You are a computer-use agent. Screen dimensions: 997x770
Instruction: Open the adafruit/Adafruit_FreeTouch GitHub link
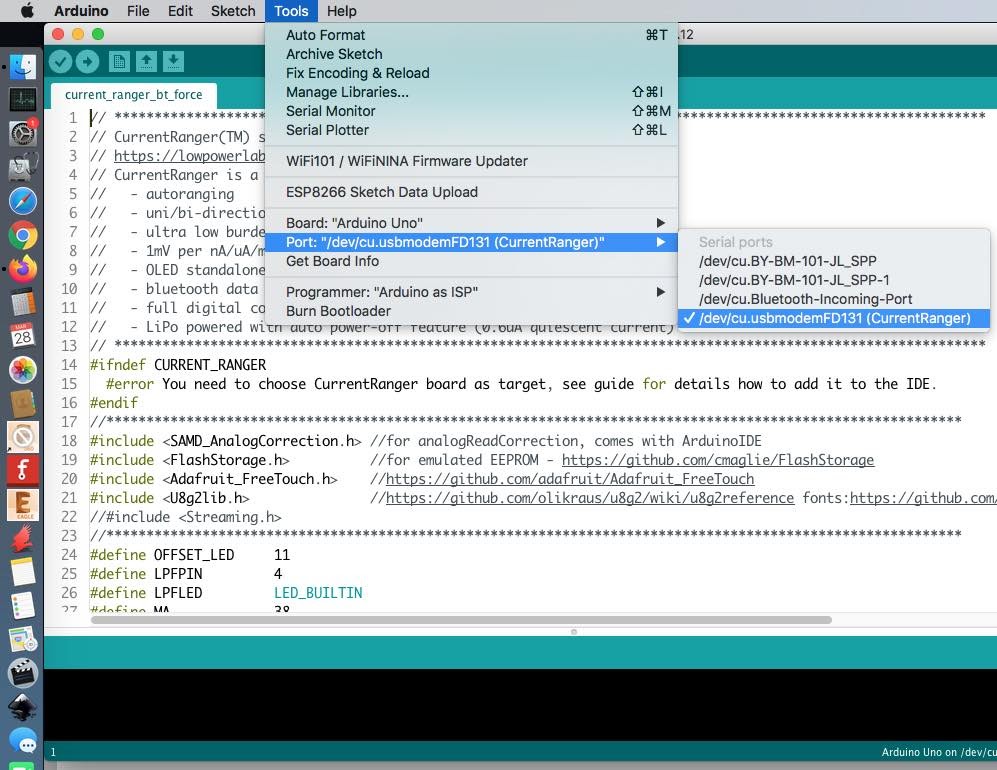point(570,479)
